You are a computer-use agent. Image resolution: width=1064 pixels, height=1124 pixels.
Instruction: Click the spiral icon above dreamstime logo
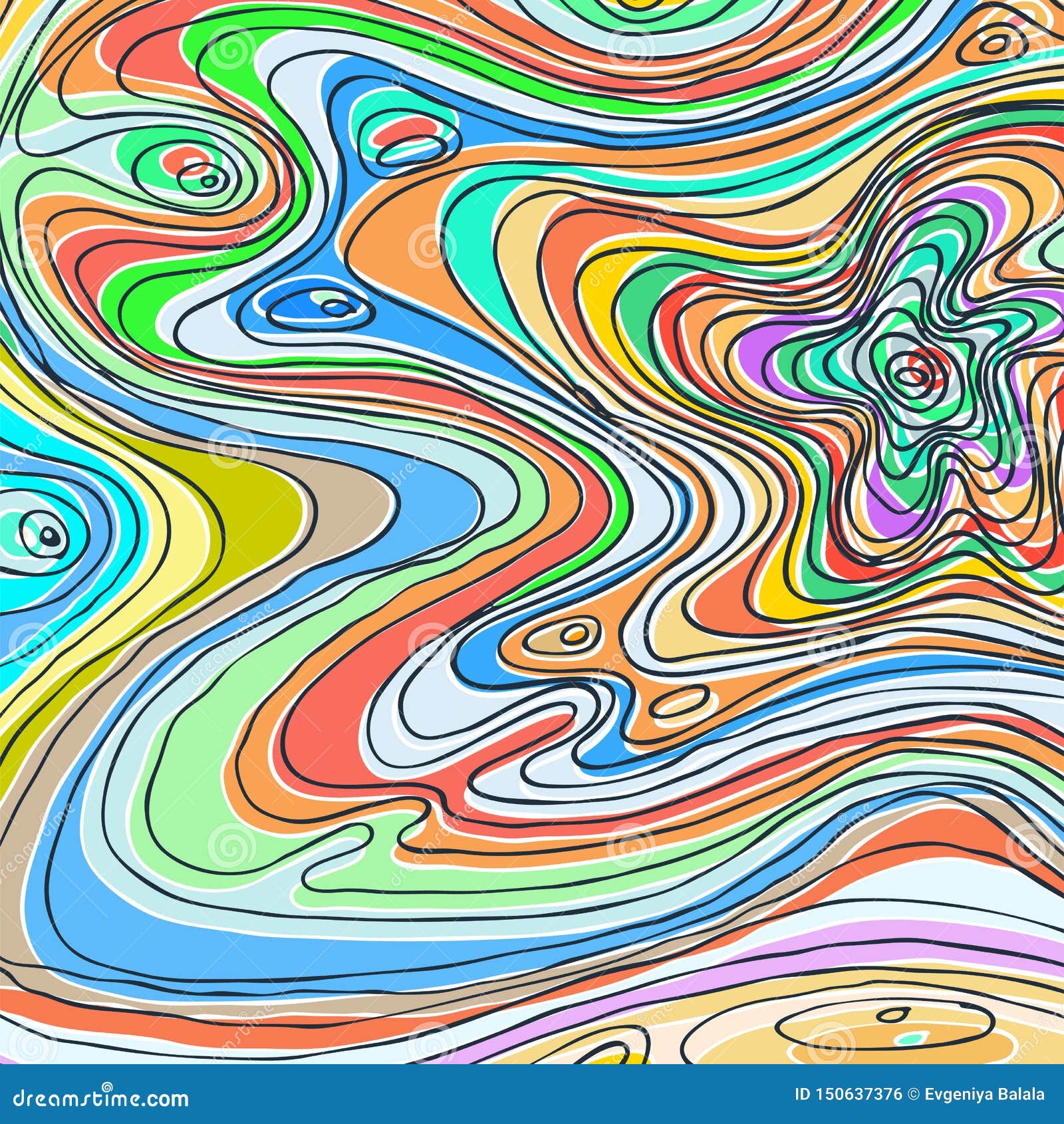(106, 1085)
